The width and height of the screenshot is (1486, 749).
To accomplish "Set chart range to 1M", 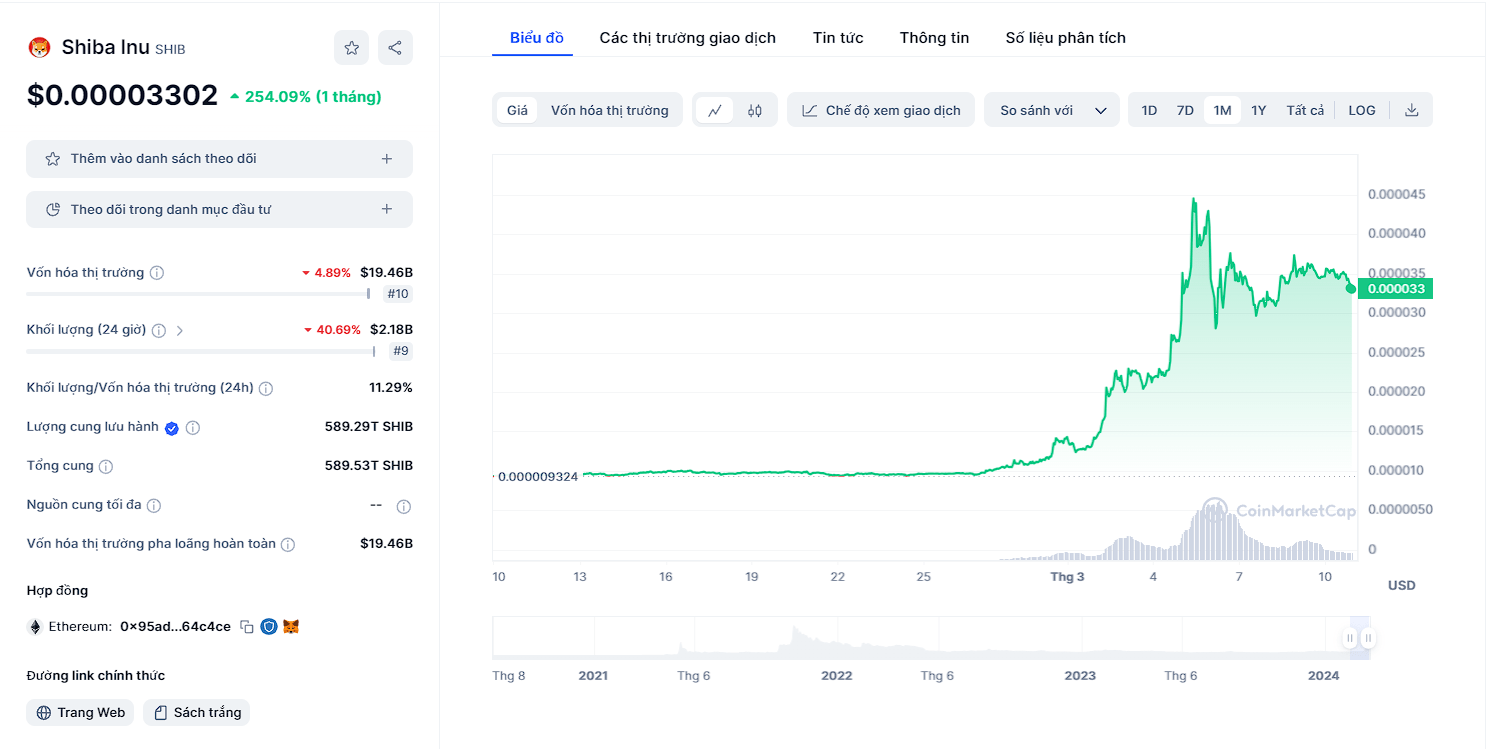I will [x=1222, y=110].
